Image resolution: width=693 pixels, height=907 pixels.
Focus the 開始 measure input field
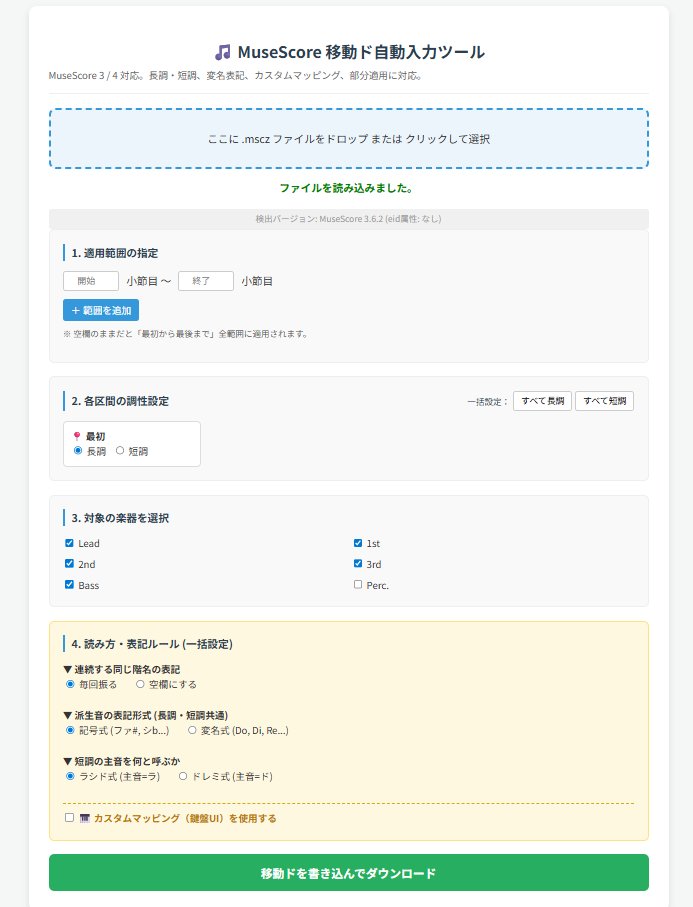click(x=91, y=281)
